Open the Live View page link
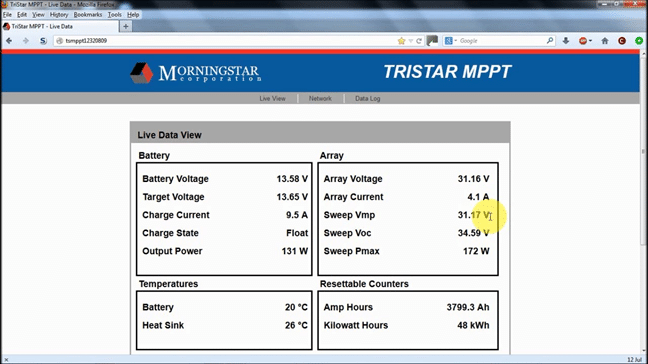Image resolution: width=648 pixels, height=364 pixels. pyautogui.click(x=272, y=98)
